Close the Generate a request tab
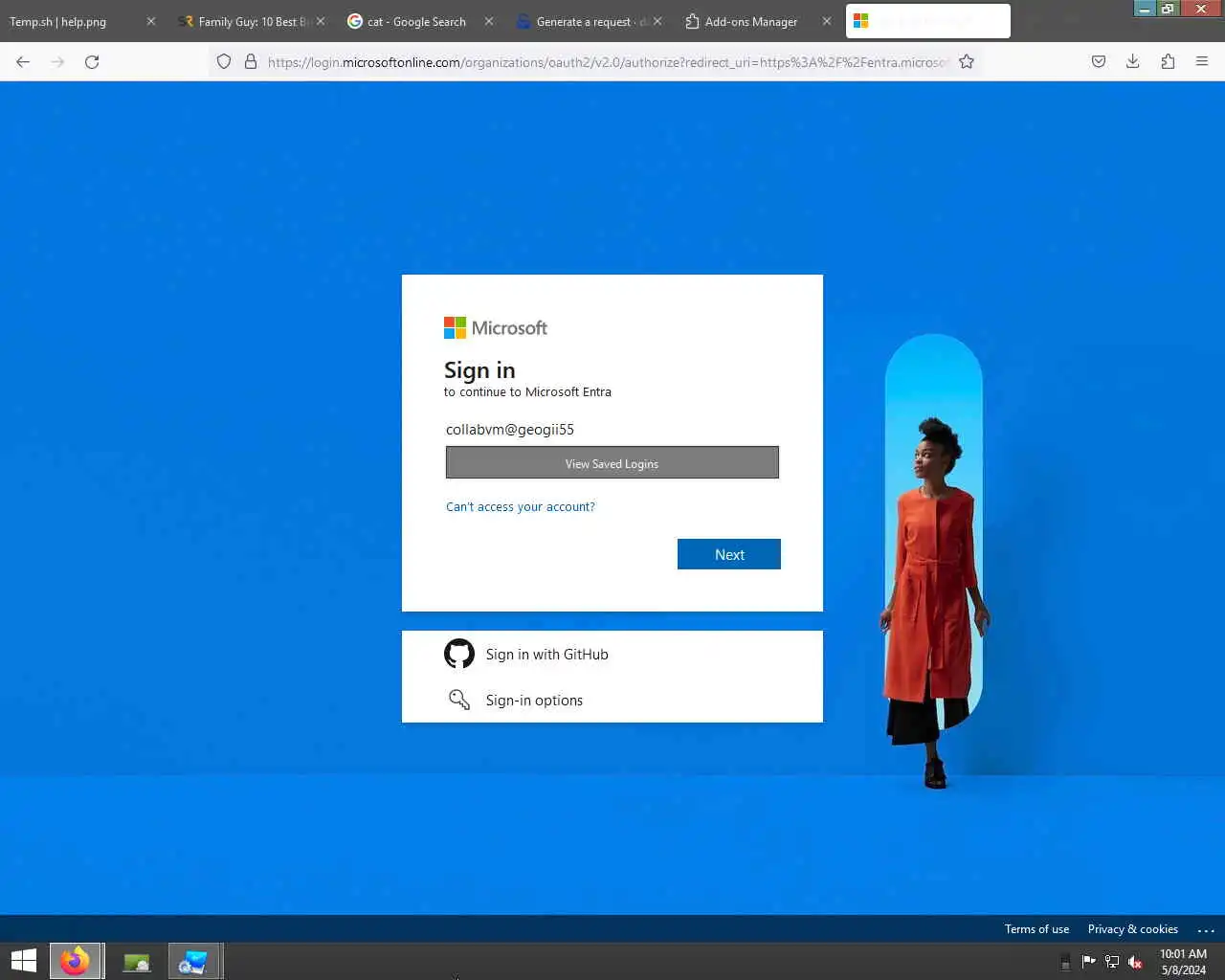Screen dimensions: 1225x980 [x=657, y=21]
